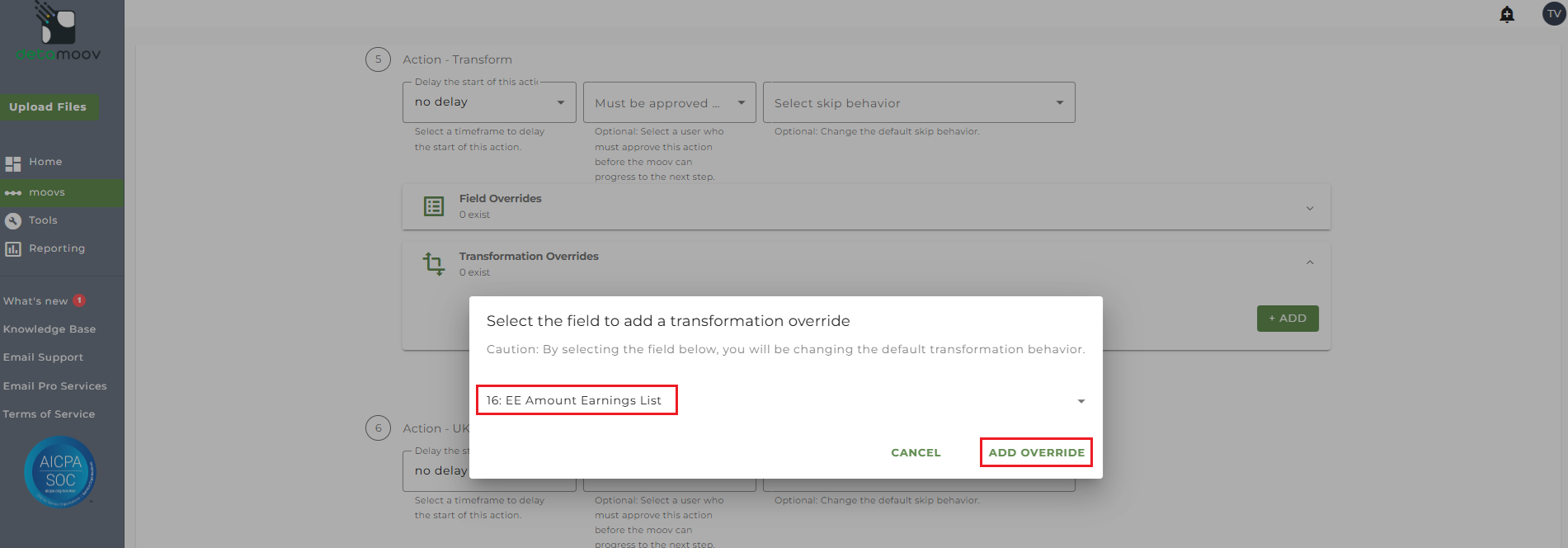Click the ADD OVERRIDE button
This screenshot has height=548, width=1568.
(x=1036, y=452)
